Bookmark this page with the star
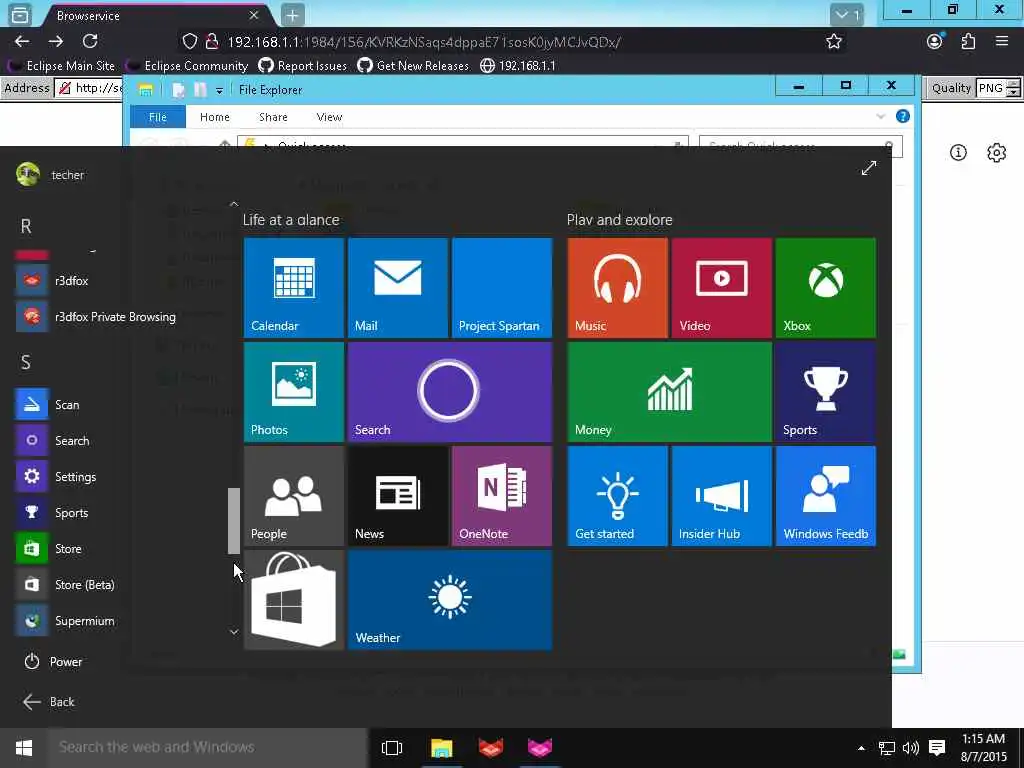The height and width of the screenshot is (768, 1024). click(834, 42)
